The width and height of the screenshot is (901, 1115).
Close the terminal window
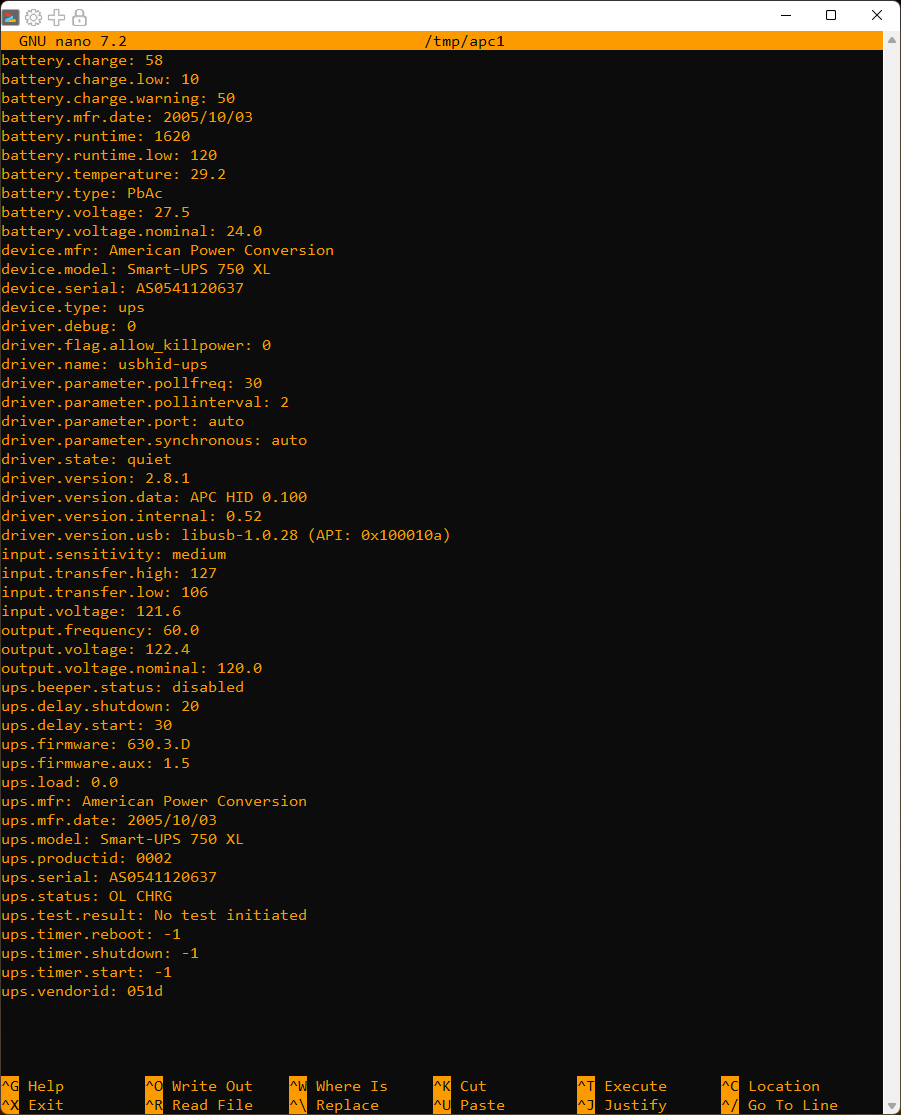point(877,15)
